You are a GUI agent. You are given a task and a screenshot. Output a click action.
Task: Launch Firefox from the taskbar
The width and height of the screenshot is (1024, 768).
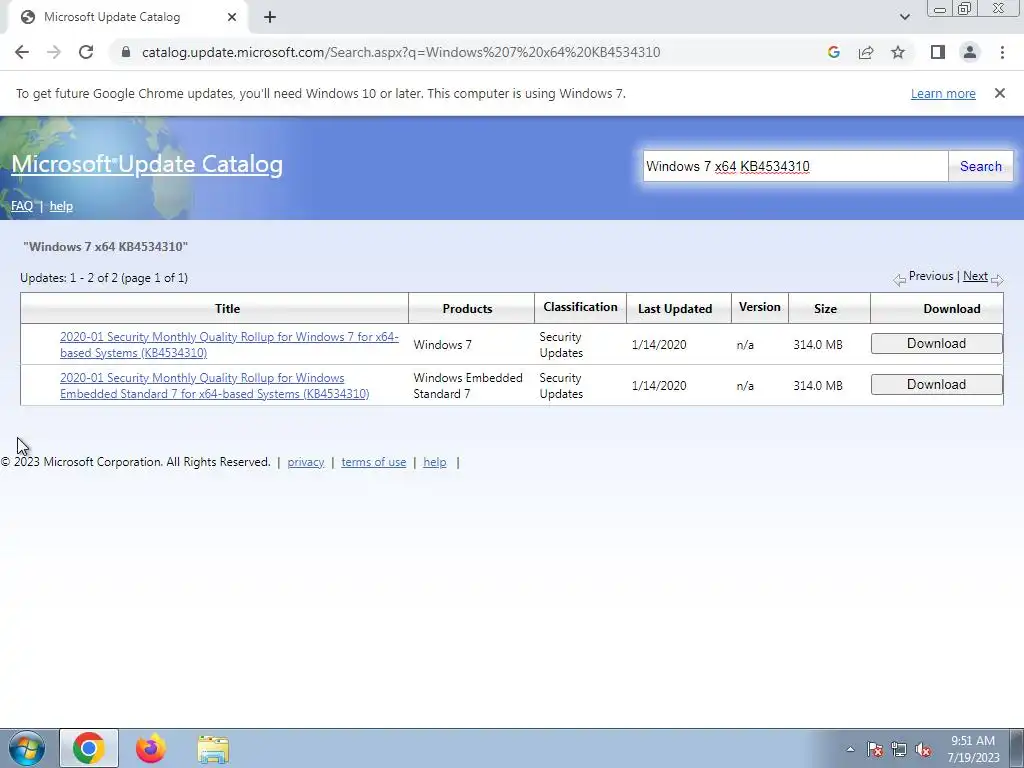tap(151, 748)
